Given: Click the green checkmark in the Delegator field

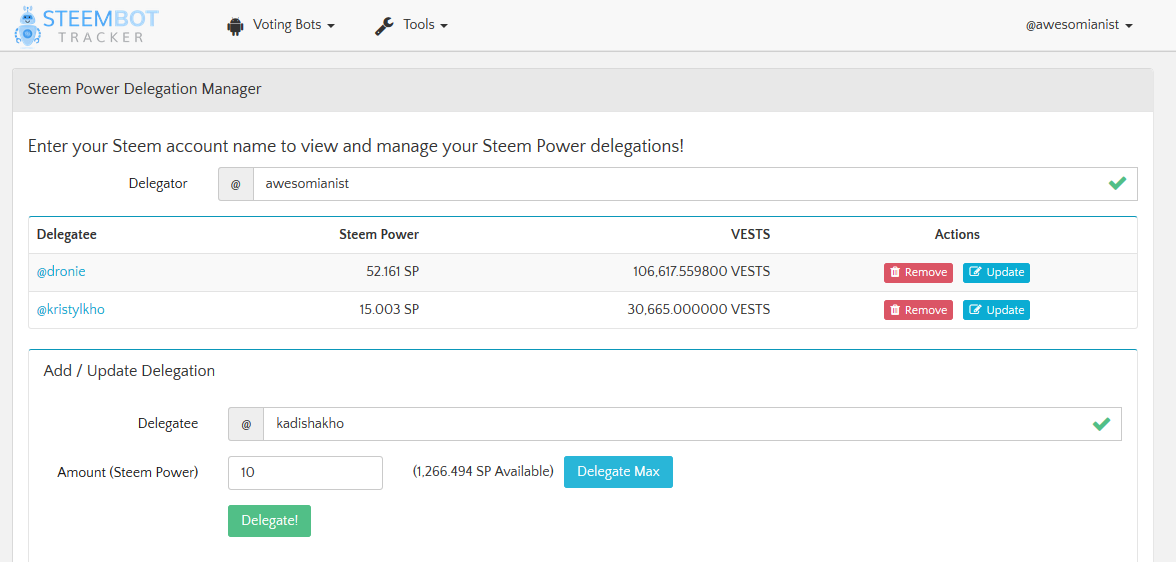Looking at the screenshot, I should 1118,183.
